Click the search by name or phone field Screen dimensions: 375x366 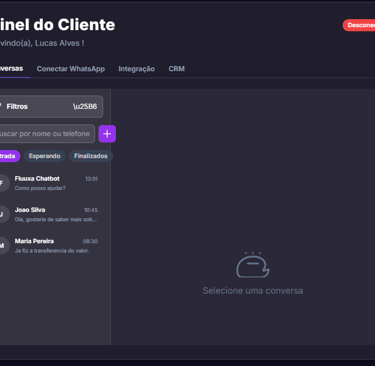point(47,134)
